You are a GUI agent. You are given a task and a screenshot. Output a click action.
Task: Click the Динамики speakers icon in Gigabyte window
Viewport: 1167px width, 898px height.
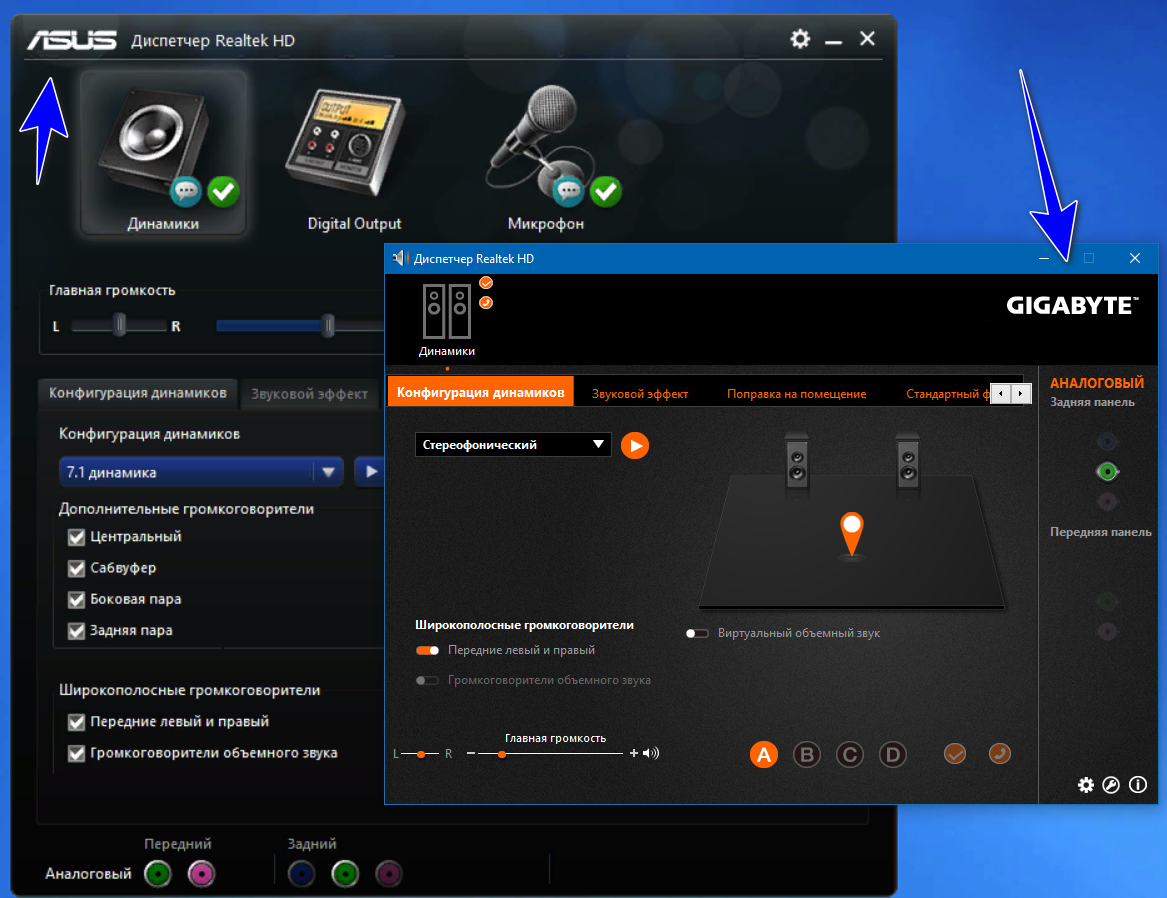(447, 311)
